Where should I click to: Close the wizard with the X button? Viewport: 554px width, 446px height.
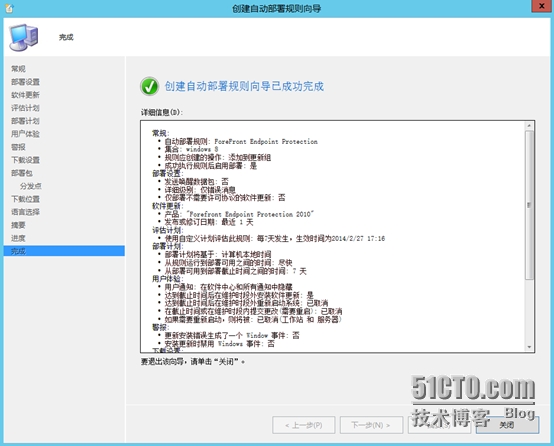click(x=542, y=6)
